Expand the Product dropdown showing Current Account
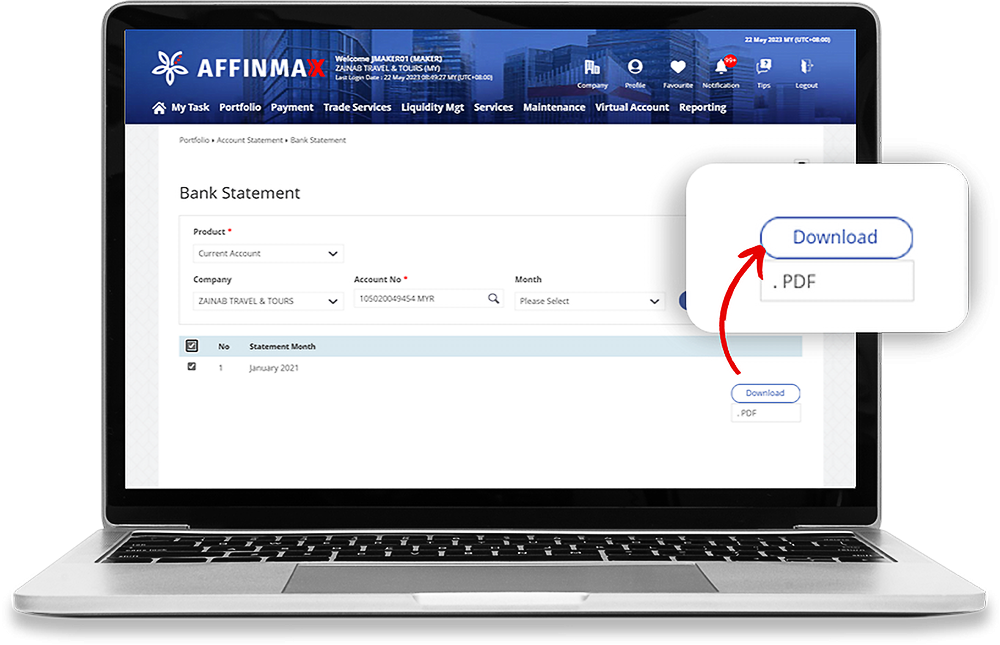1000x645 pixels. pyautogui.click(x=268, y=253)
